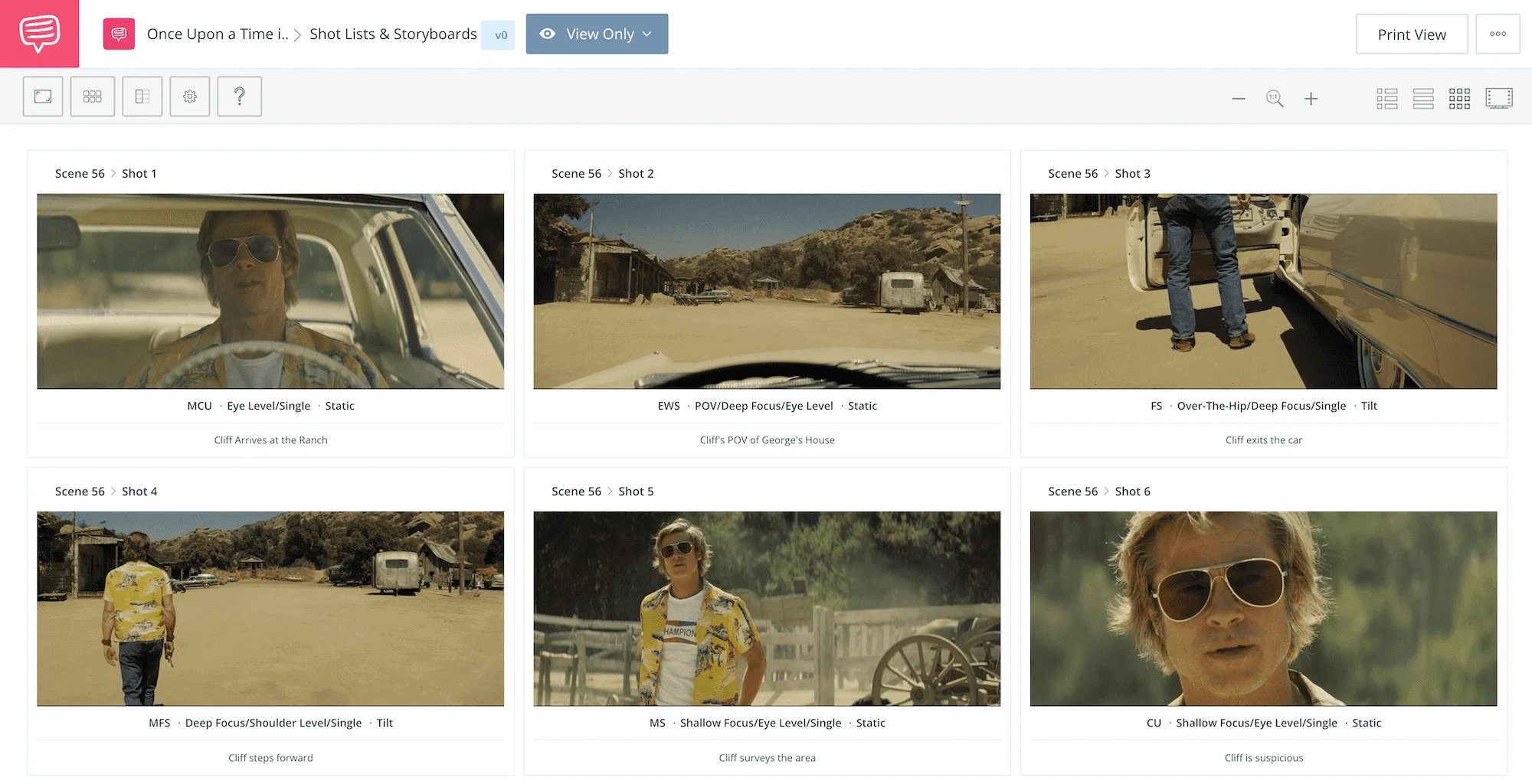This screenshot has height=784, width=1532.
Task: Open the StudioBinder chat-bubble logo home
Action: point(39,34)
